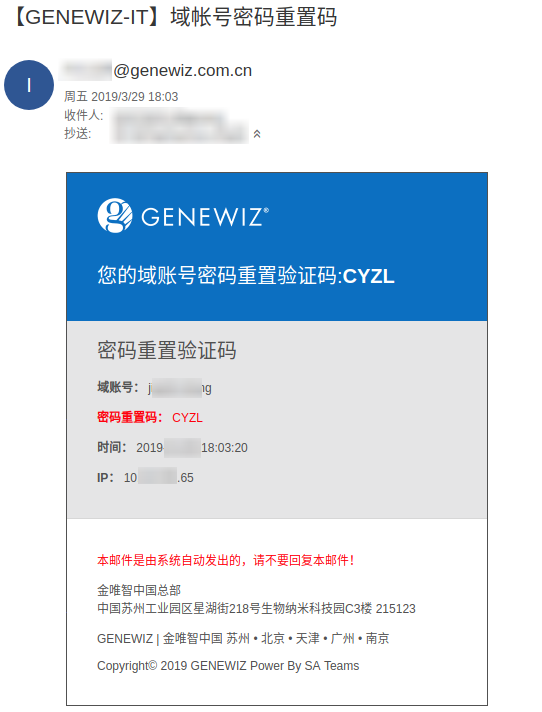Image resolution: width=542 pixels, height=712 pixels.
Task: Click the IP address line
Action: (x=145, y=478)
